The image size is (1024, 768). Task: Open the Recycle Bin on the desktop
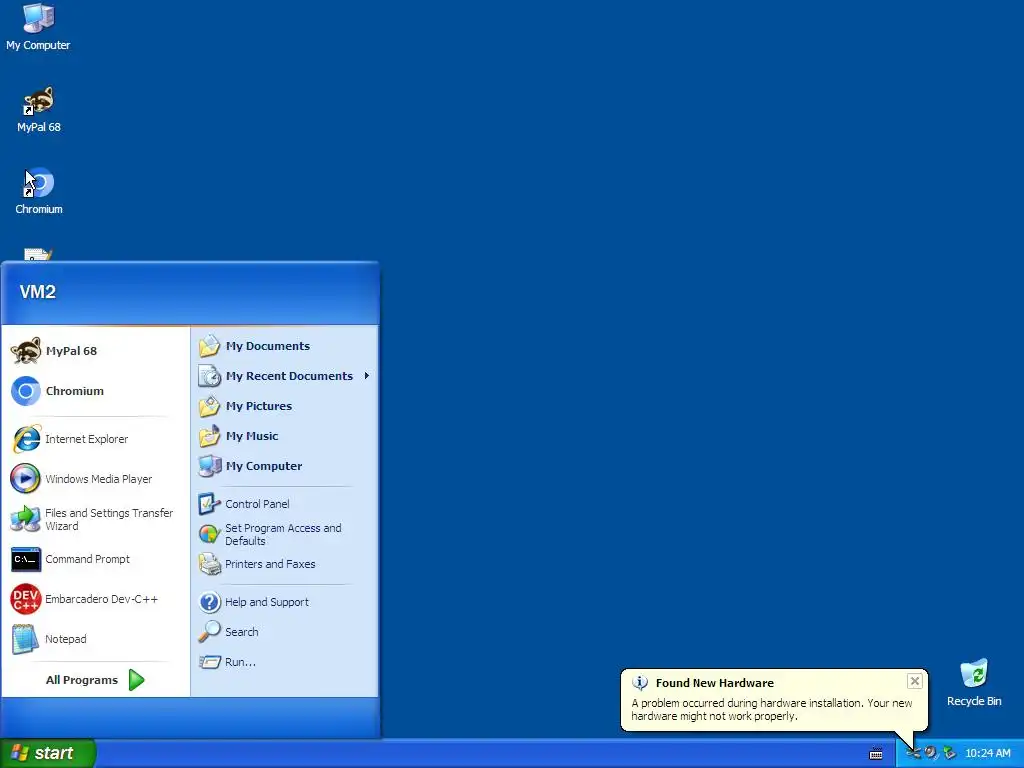click(x=974, y=683)
